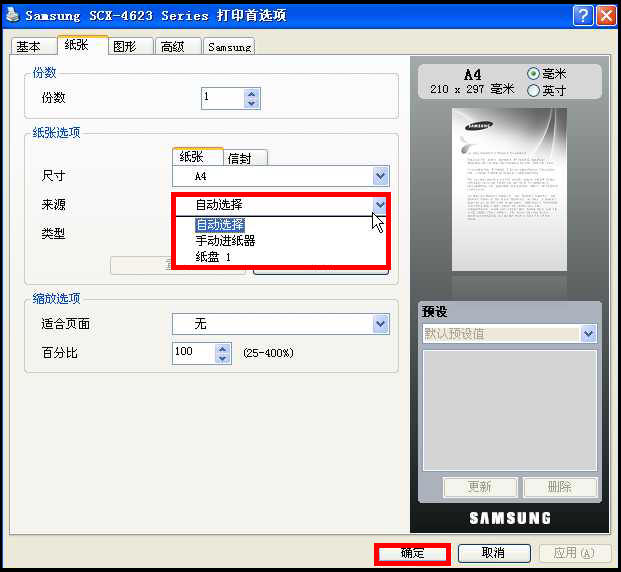This screenshot has width=621, height=572.
Task: Click the 删除 preset button
Action: pos(560,486)
